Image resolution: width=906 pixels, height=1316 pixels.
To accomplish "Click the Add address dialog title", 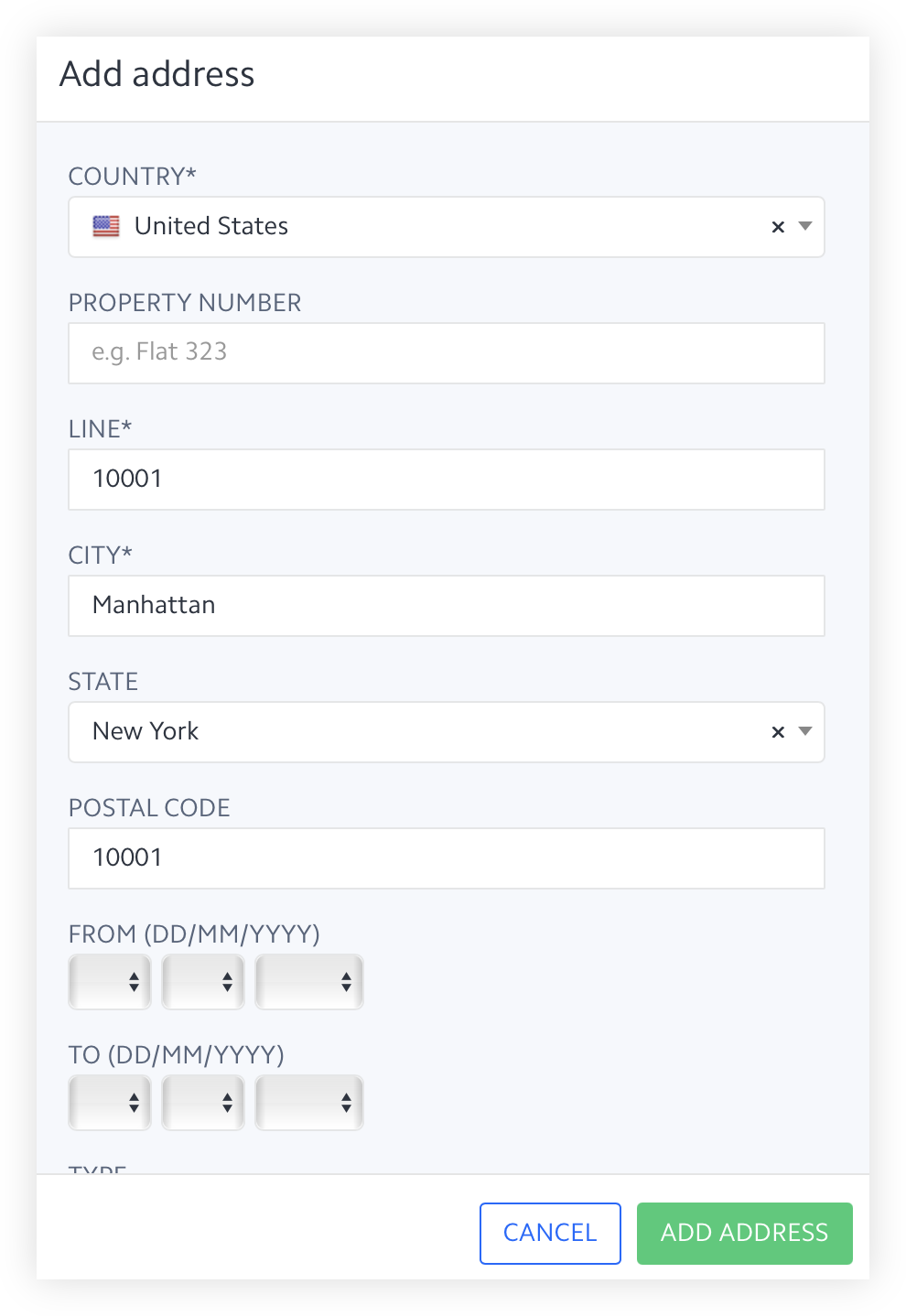I will pos(157,74).
